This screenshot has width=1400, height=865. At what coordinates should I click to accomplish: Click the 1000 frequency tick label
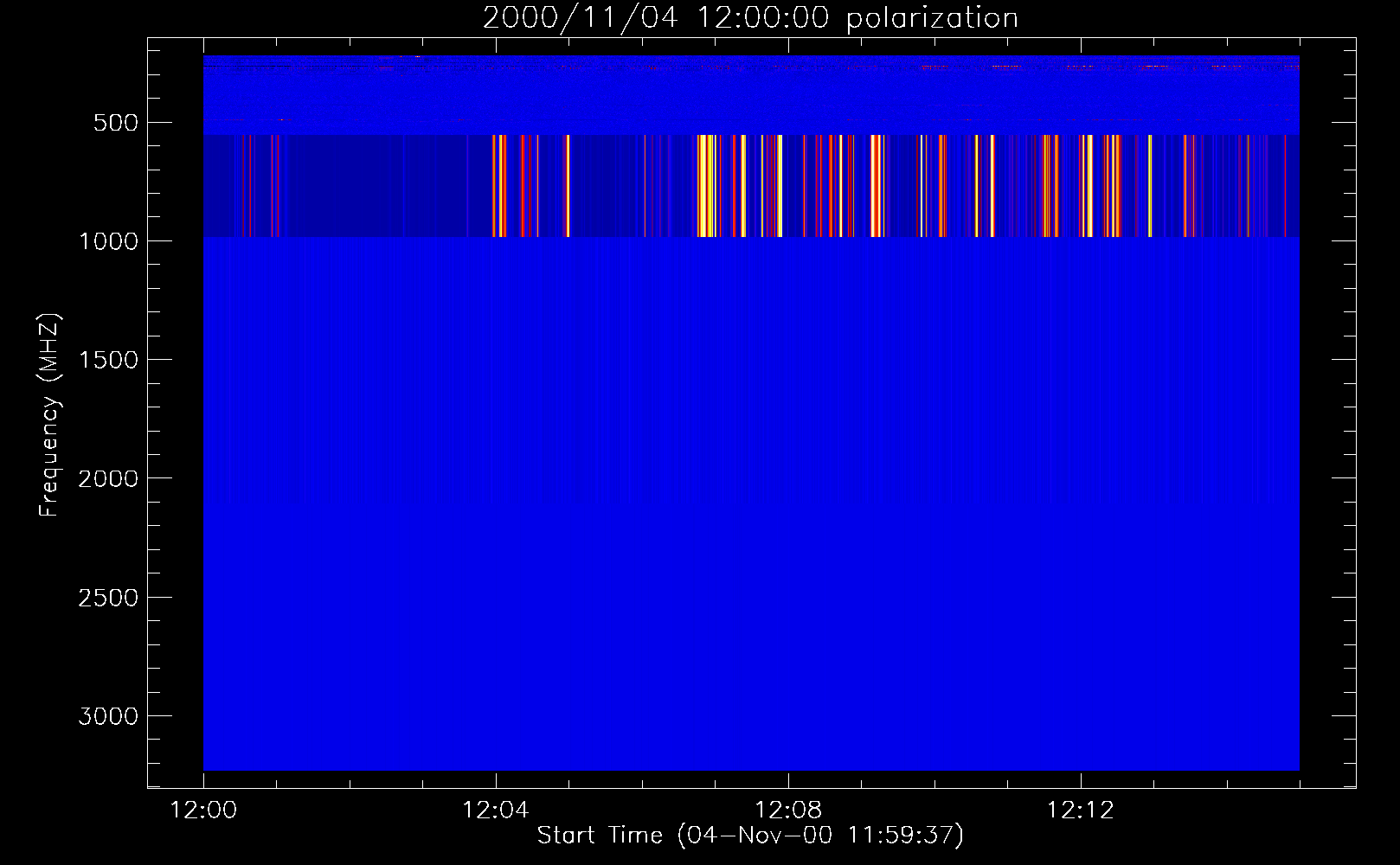[108, 241]
